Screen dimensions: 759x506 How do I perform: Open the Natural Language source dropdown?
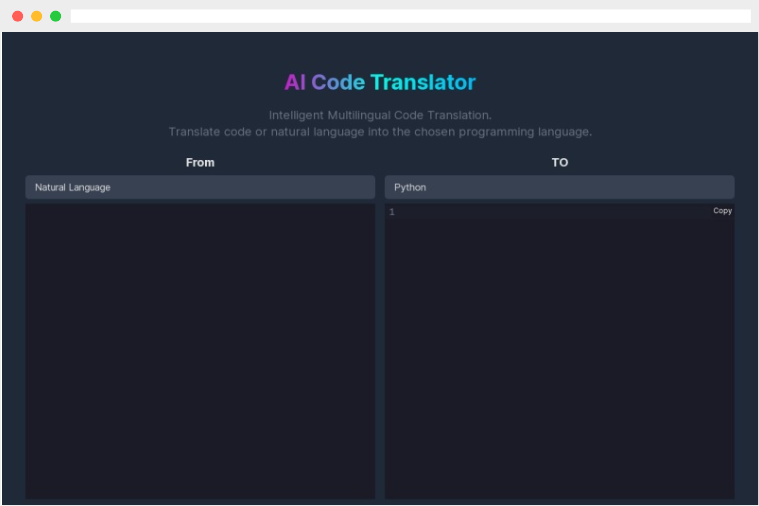tap(200, 187)
